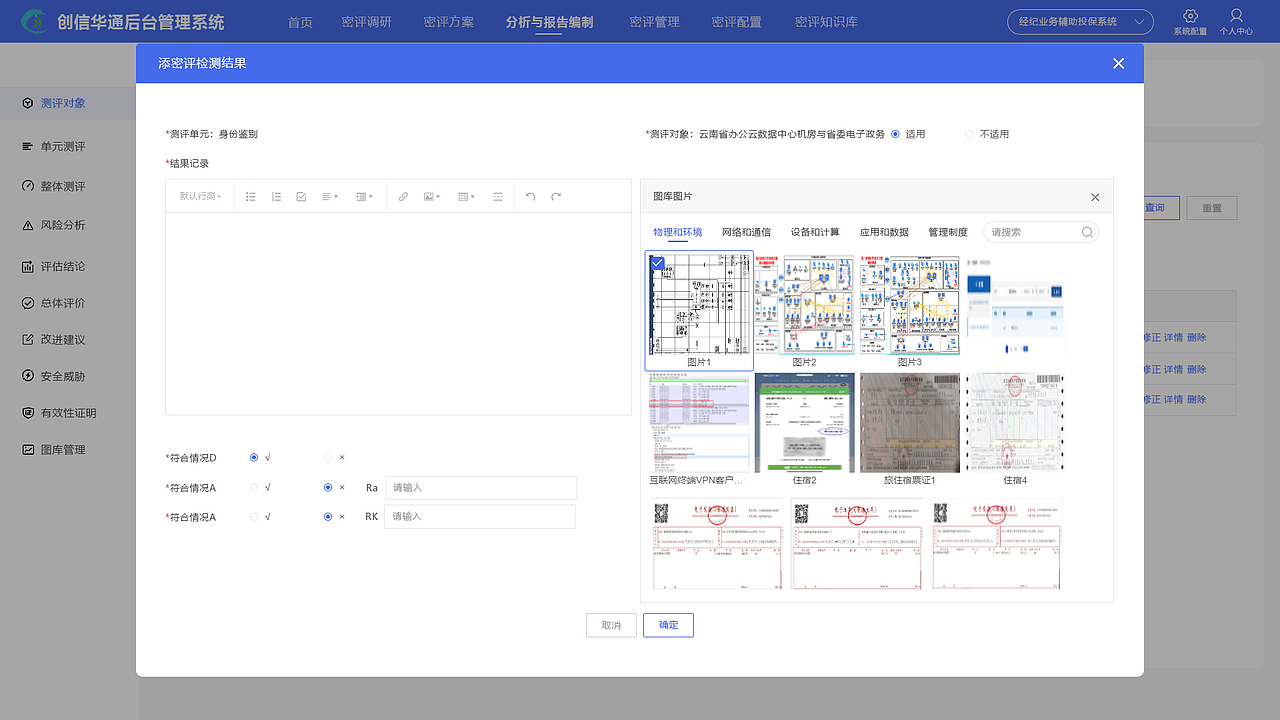Open the insert image icon
The image size is (1280, 720).
coord(429,196)
